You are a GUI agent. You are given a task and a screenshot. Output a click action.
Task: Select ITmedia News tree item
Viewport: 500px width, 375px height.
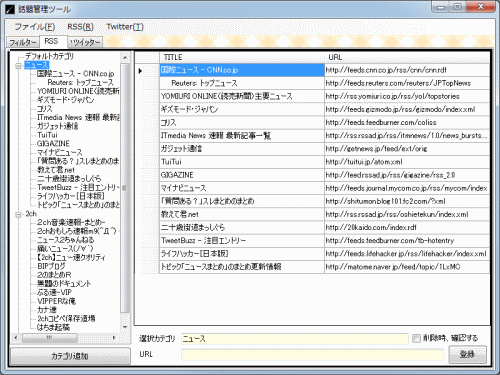tap(78, 117)
